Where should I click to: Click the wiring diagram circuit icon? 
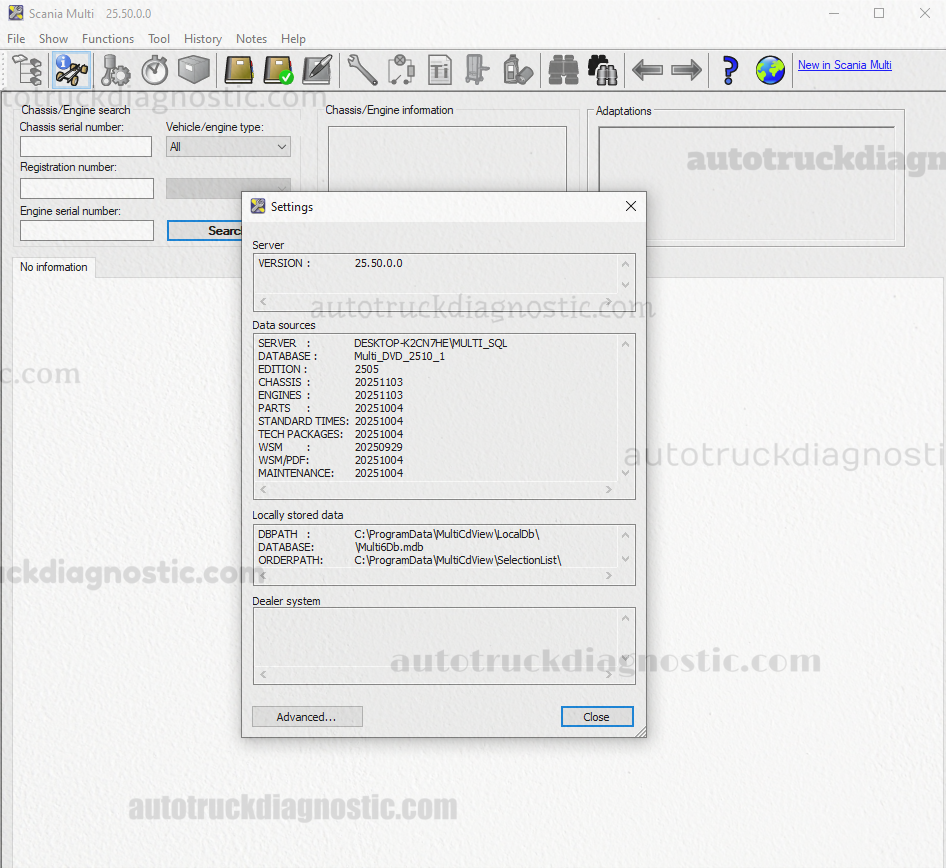click(401, 70)
